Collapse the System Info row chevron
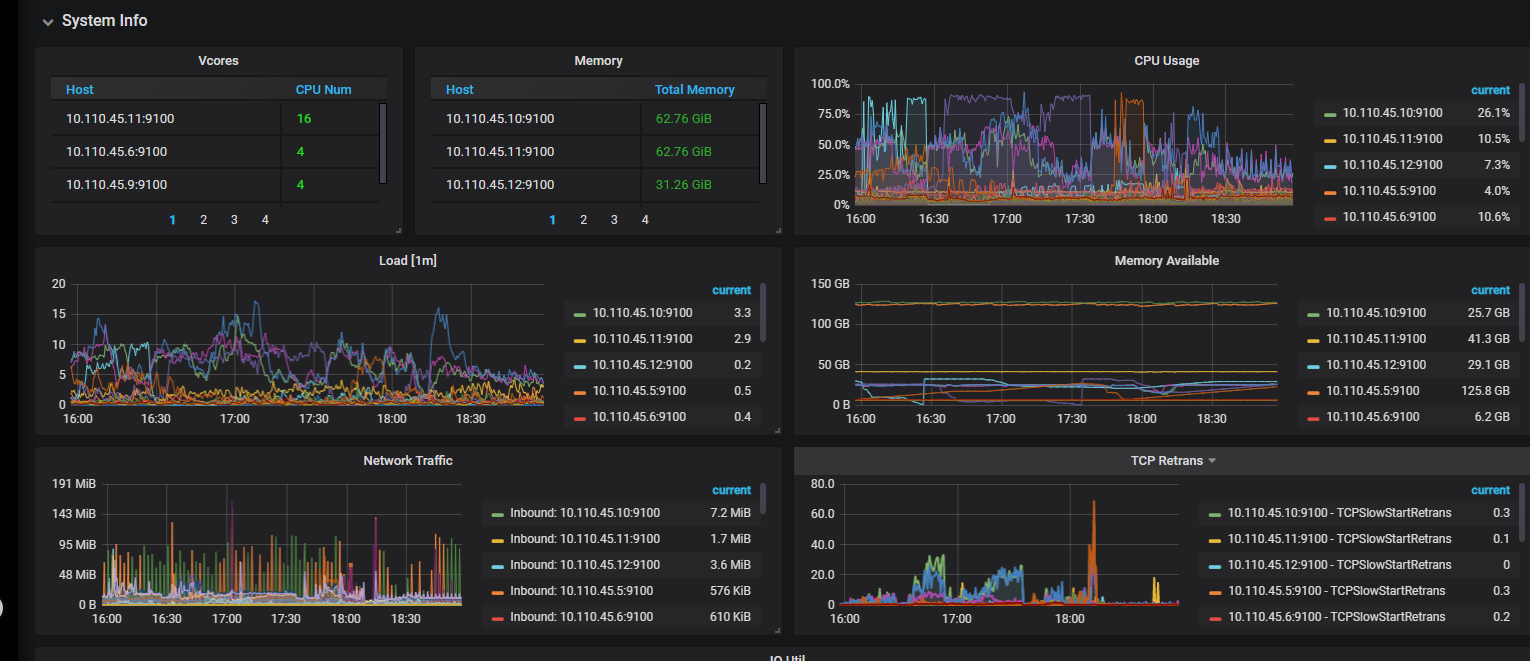Viewport: 1530px width, 661px height. tap(47, 22)
